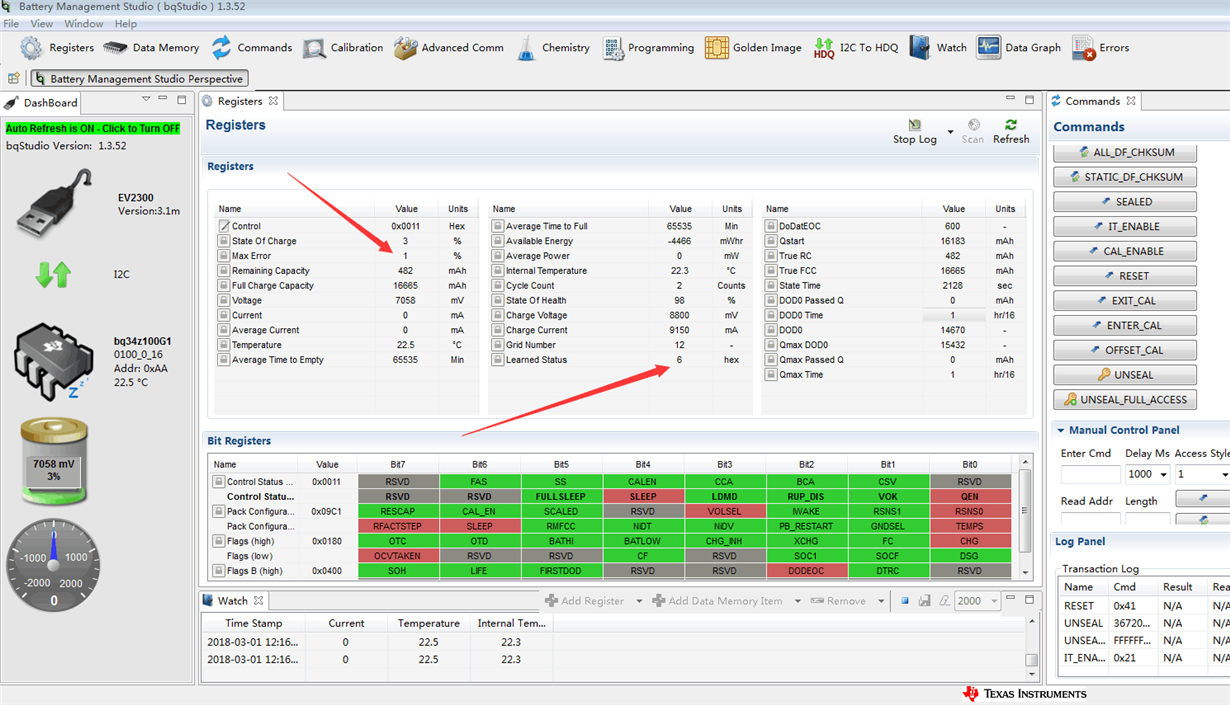Open the Errors view
This screenshot has height=705, width=1230.
[x=1100, y=47]
